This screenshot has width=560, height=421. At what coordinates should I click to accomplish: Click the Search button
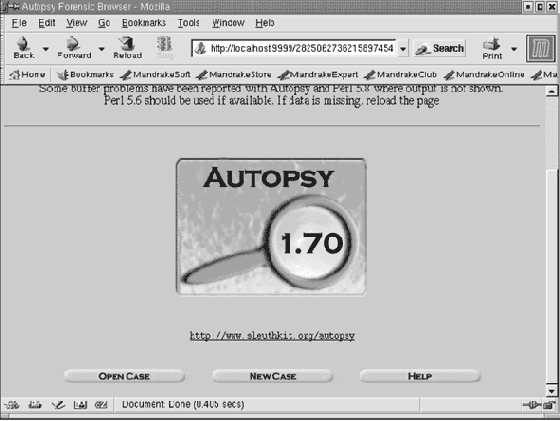click(x=440, y=49)
